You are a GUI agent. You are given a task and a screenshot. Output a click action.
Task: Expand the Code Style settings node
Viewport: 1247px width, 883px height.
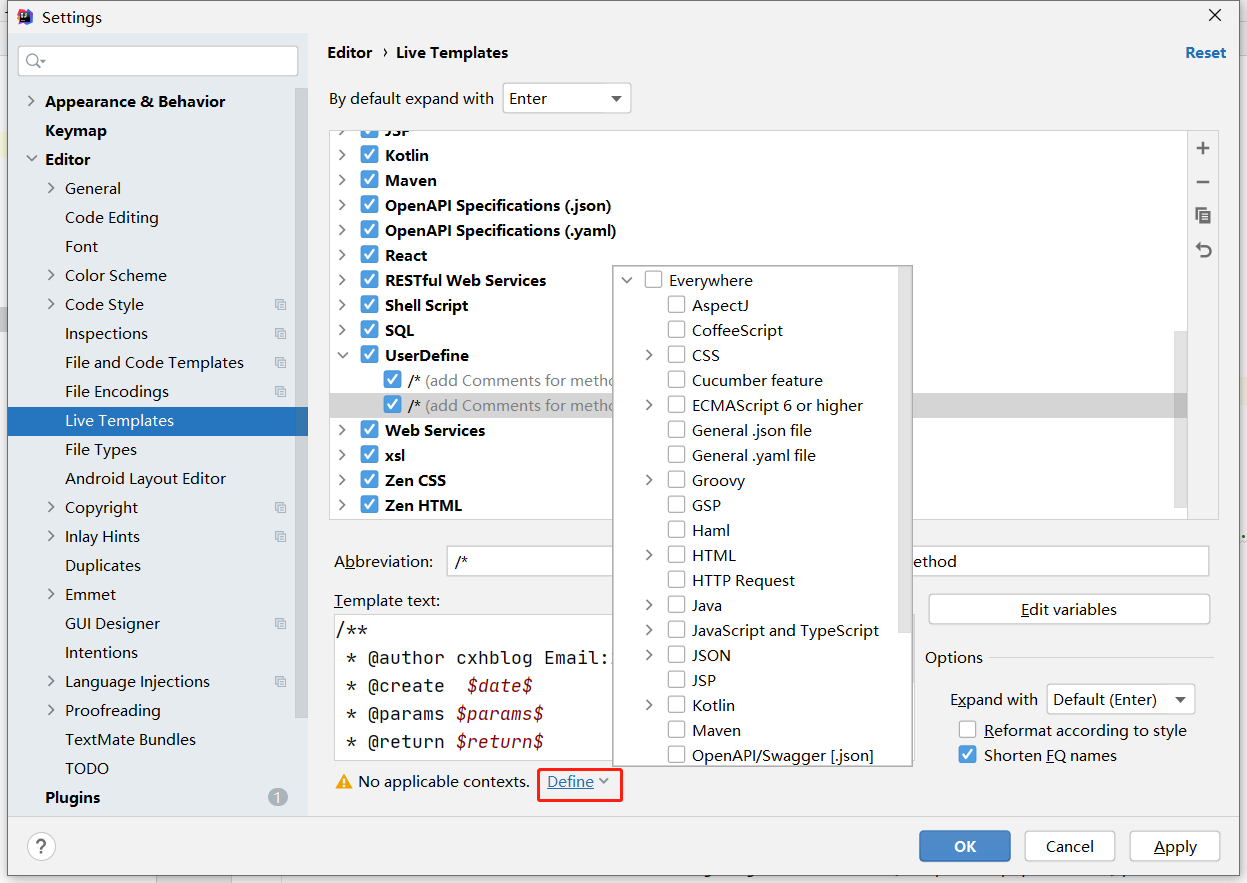click(52, 304)
